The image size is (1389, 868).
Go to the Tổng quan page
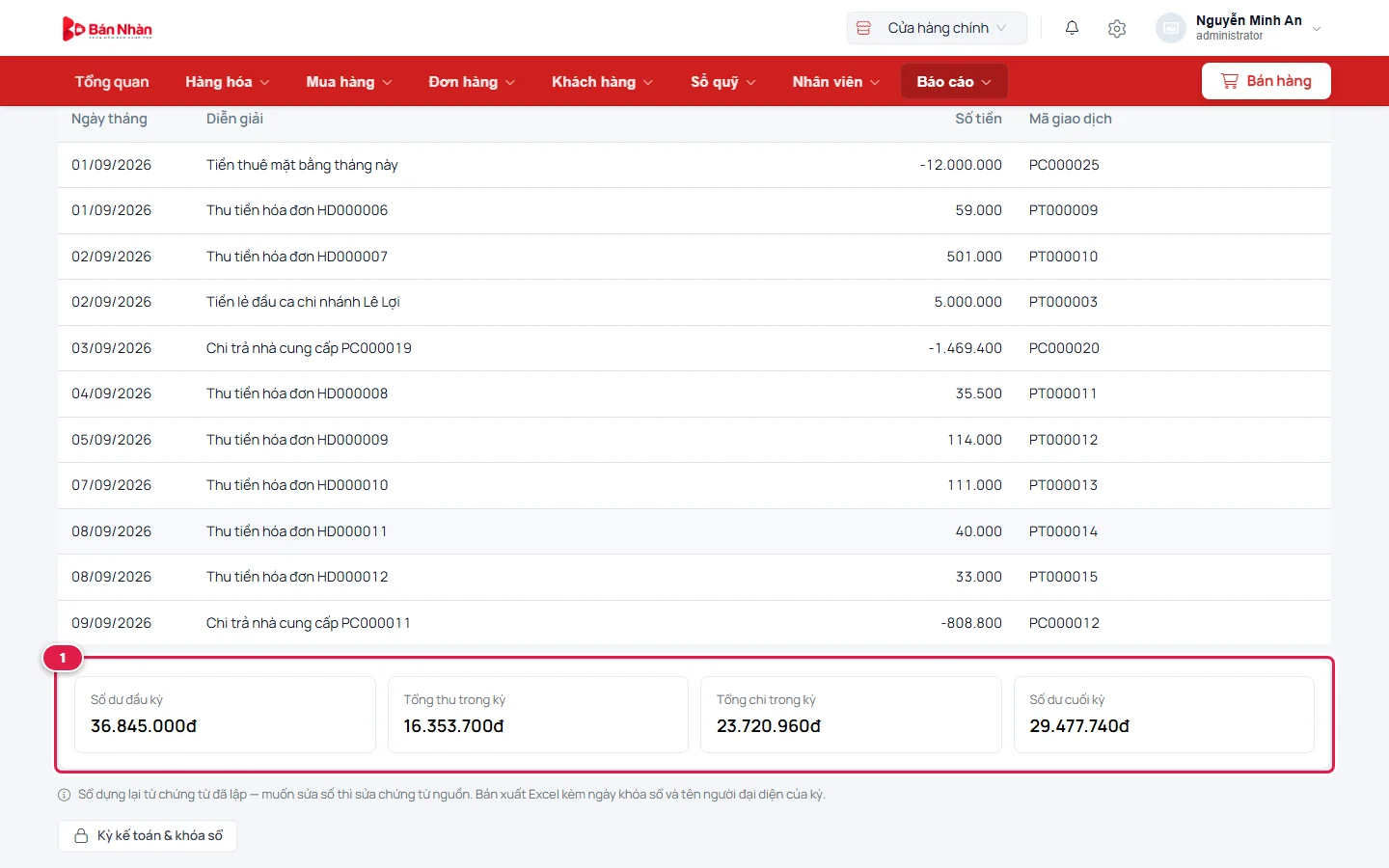112,82
